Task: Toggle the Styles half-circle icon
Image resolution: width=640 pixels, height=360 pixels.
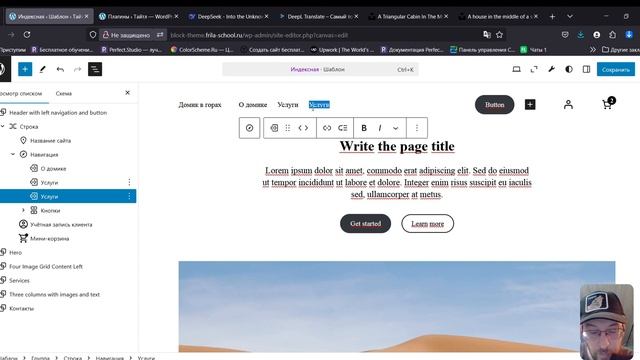Action: click(569, 69)
